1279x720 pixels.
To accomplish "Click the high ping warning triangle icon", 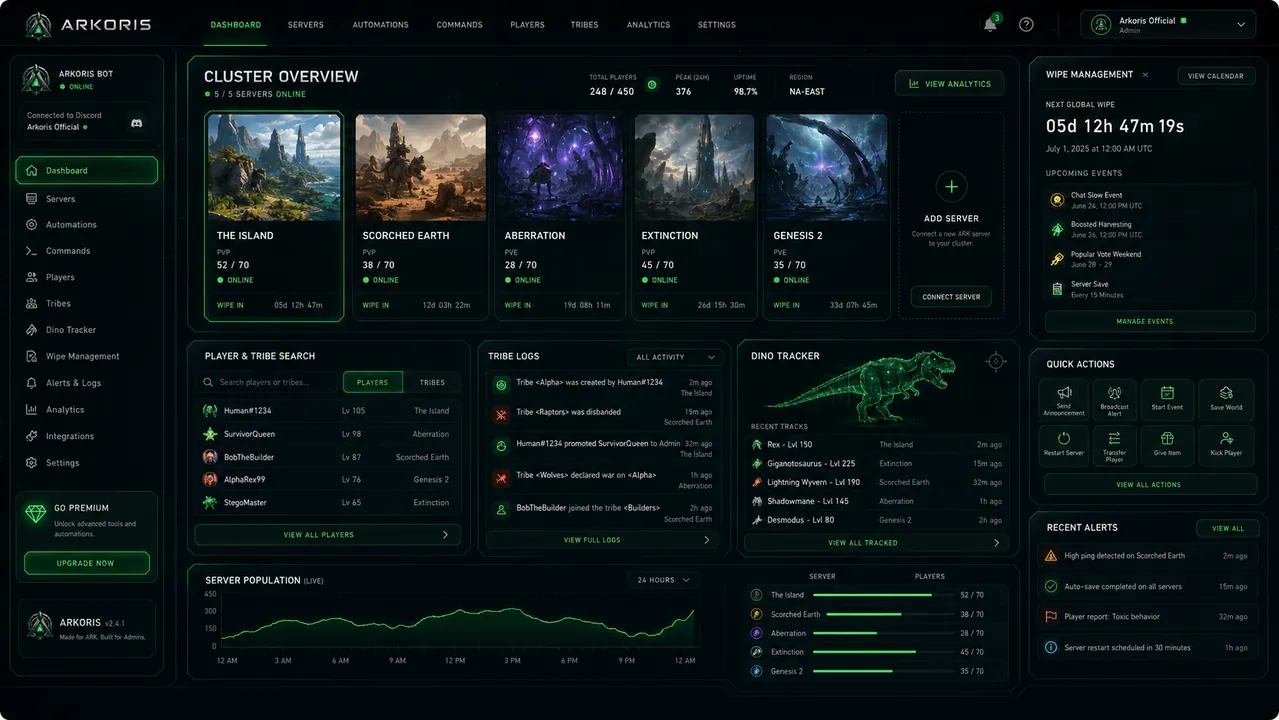I will [x=1051, y=555].
